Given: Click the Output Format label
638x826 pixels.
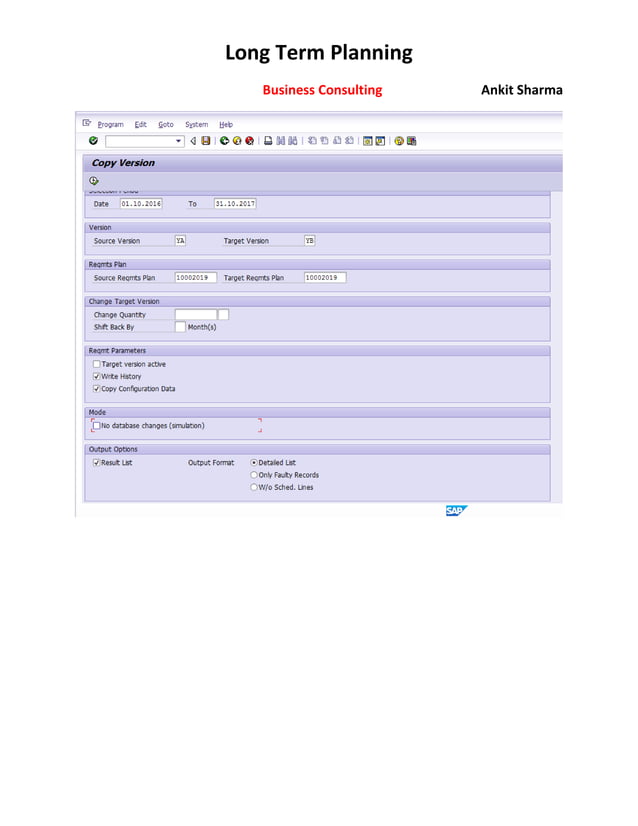Looking at the screenshot, I should pyautogui.click(x=211, y=463).
